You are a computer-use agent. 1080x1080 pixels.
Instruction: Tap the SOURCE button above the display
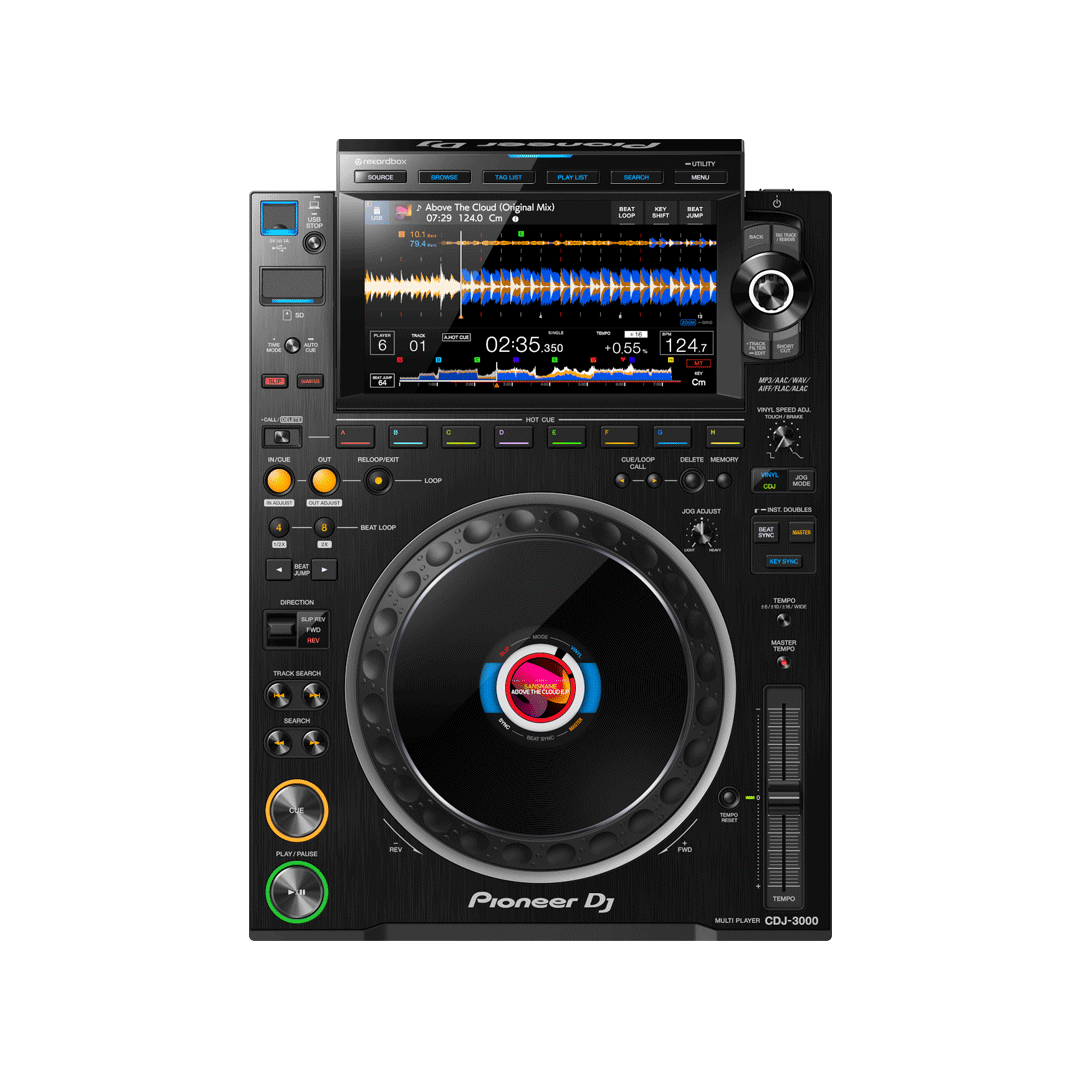(380, 177)
